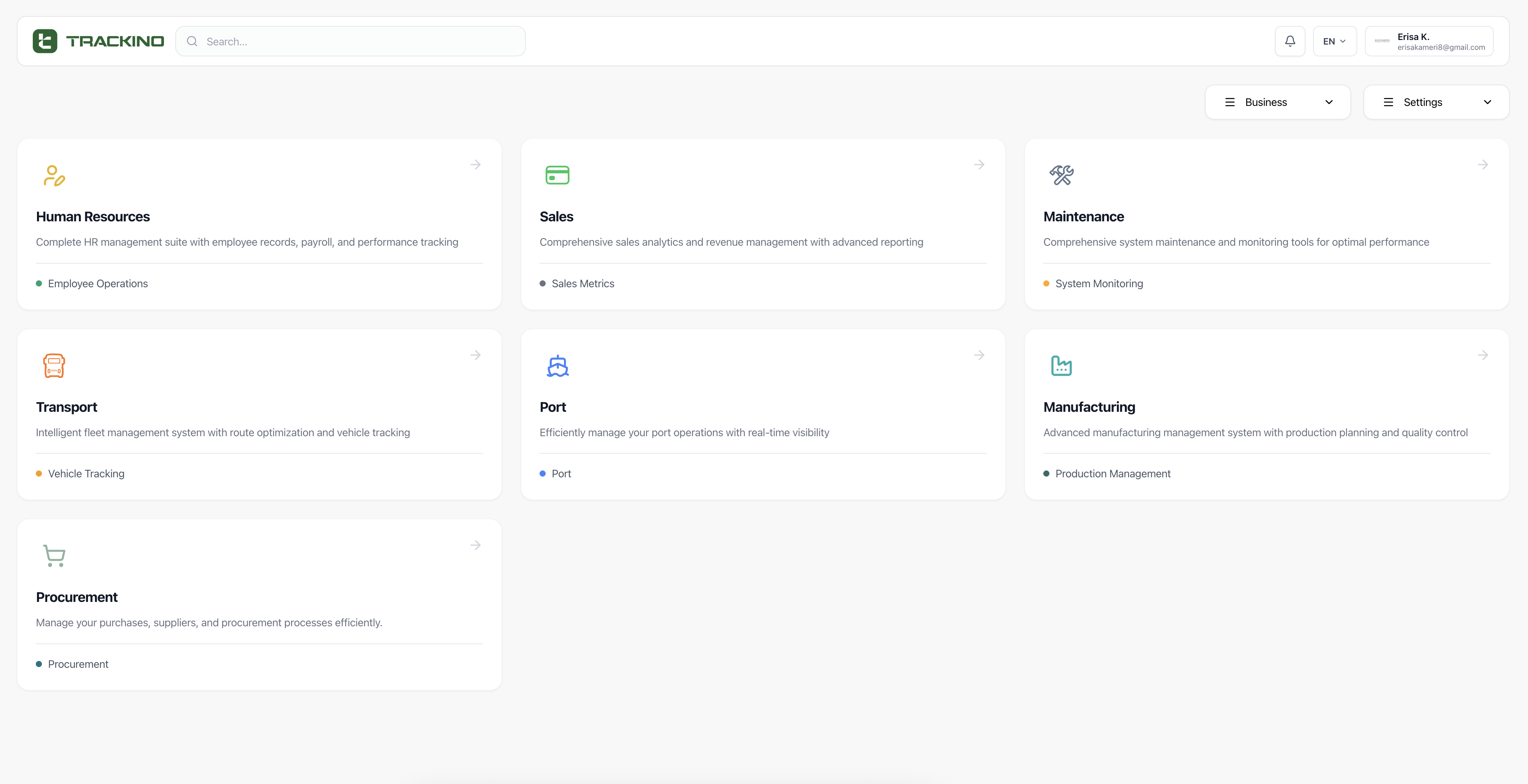Click the Port card heading

(553, 407)
